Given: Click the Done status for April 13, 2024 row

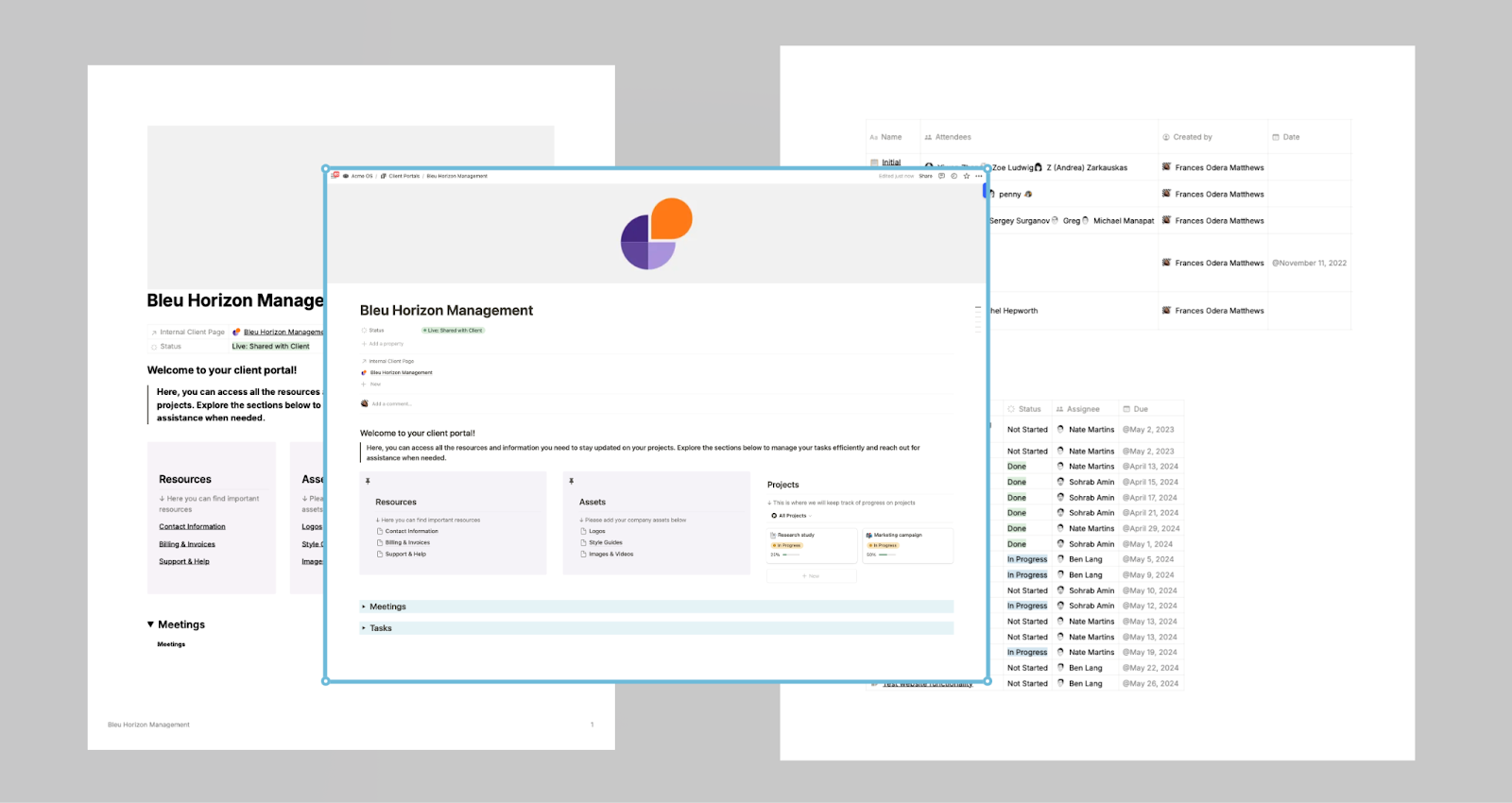Looking at the screenshot, I should coord(1017,467).
